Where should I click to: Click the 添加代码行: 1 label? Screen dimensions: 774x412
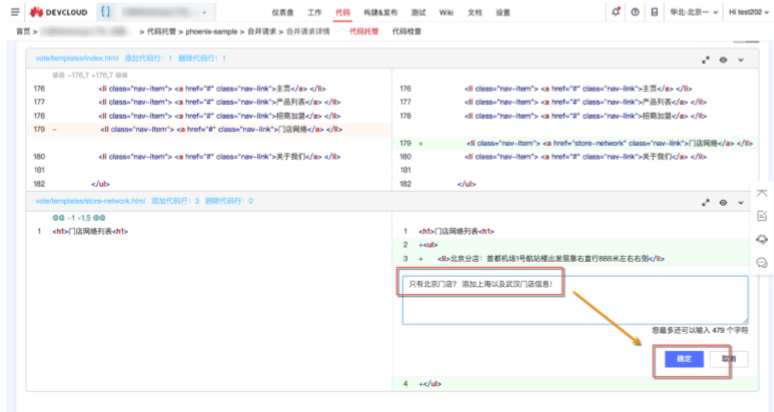pos(148,58)
